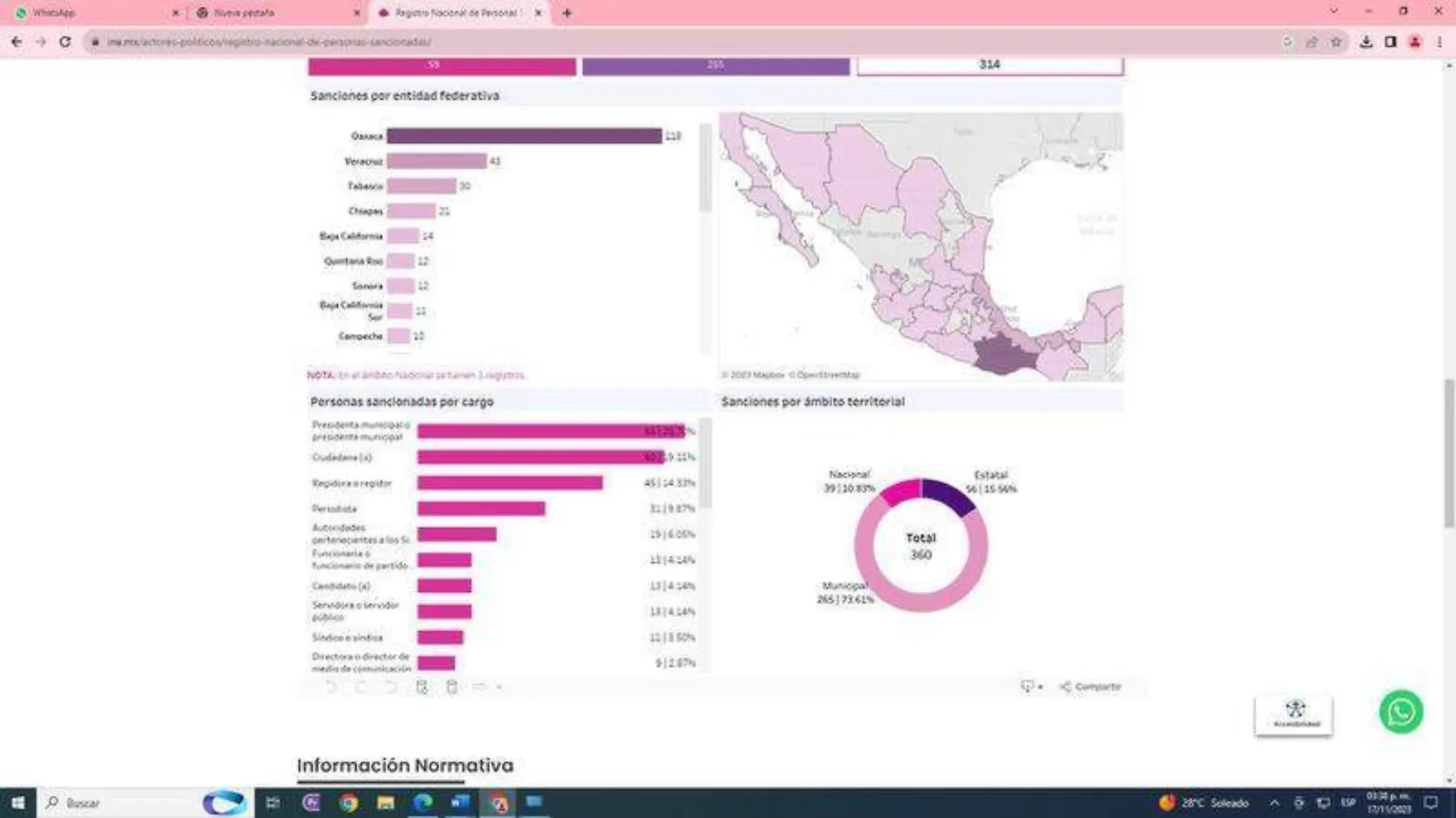Viewport: 1456px width, 818px height.
Task: Go back with the browser back arrow
Action: point(16,42)
